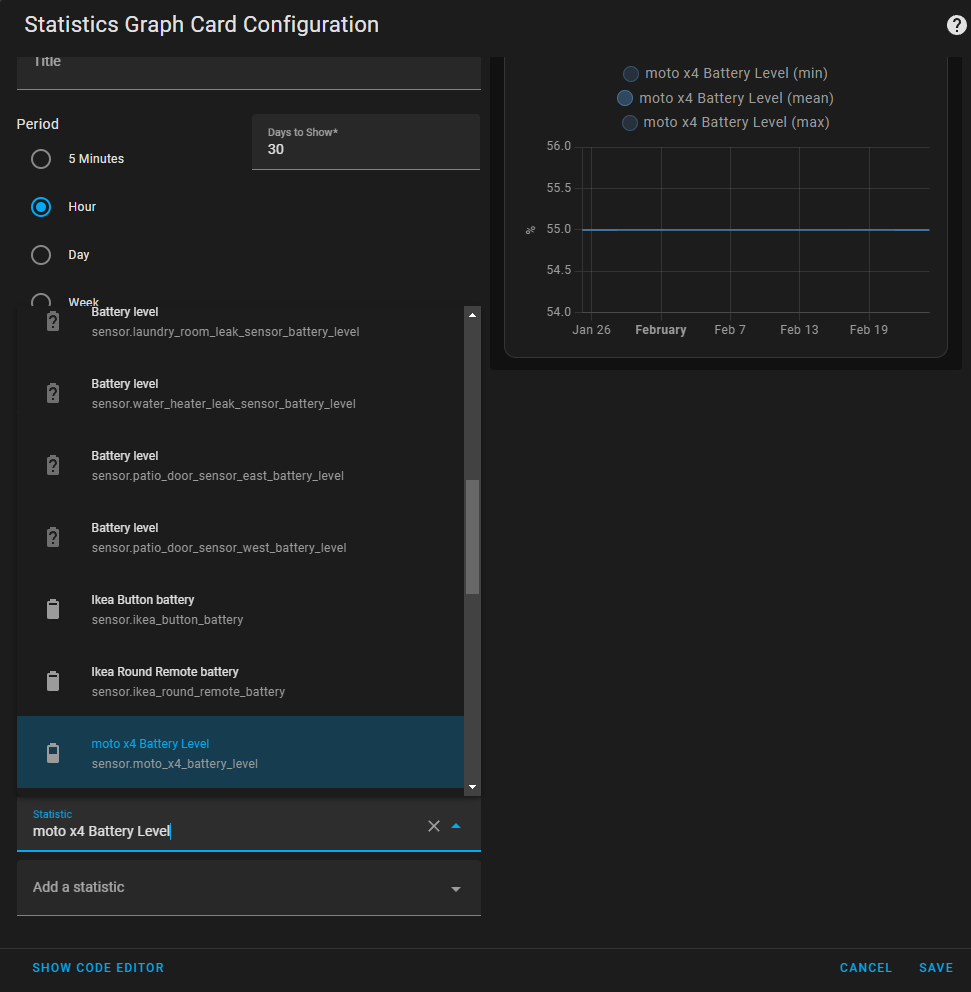Click the Feb 13 axis label

(799, 330)
